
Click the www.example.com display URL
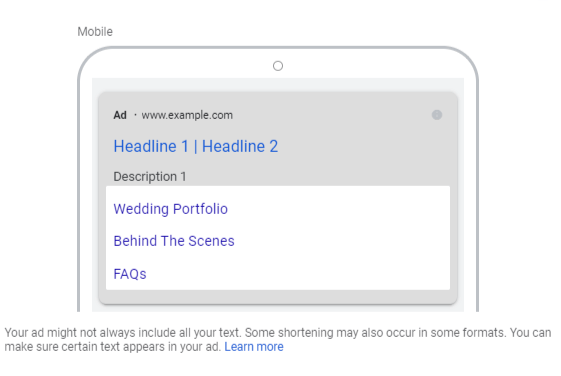pos(187,115)
